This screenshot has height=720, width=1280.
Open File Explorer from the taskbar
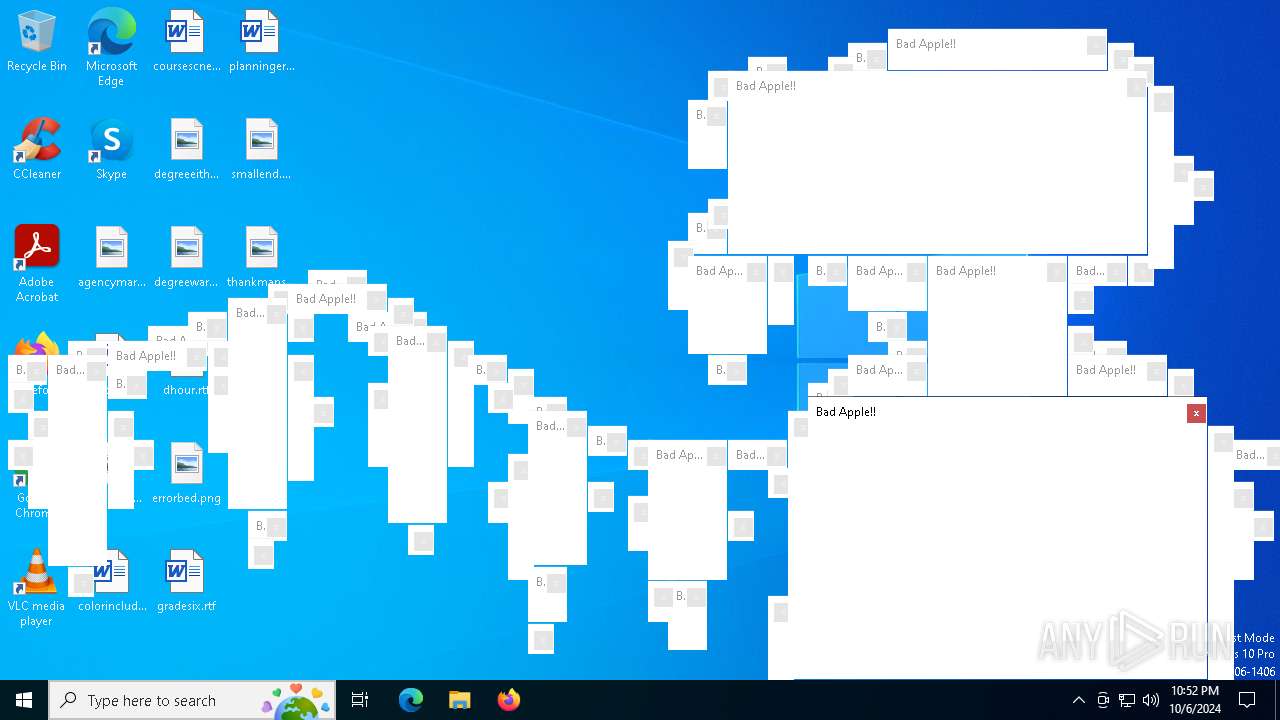pos(459,700)
